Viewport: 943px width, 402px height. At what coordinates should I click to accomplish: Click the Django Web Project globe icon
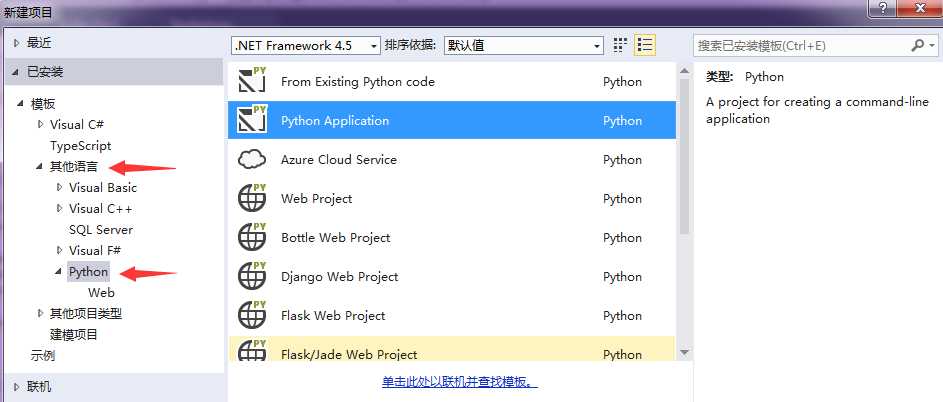click(x=252, y=276)
